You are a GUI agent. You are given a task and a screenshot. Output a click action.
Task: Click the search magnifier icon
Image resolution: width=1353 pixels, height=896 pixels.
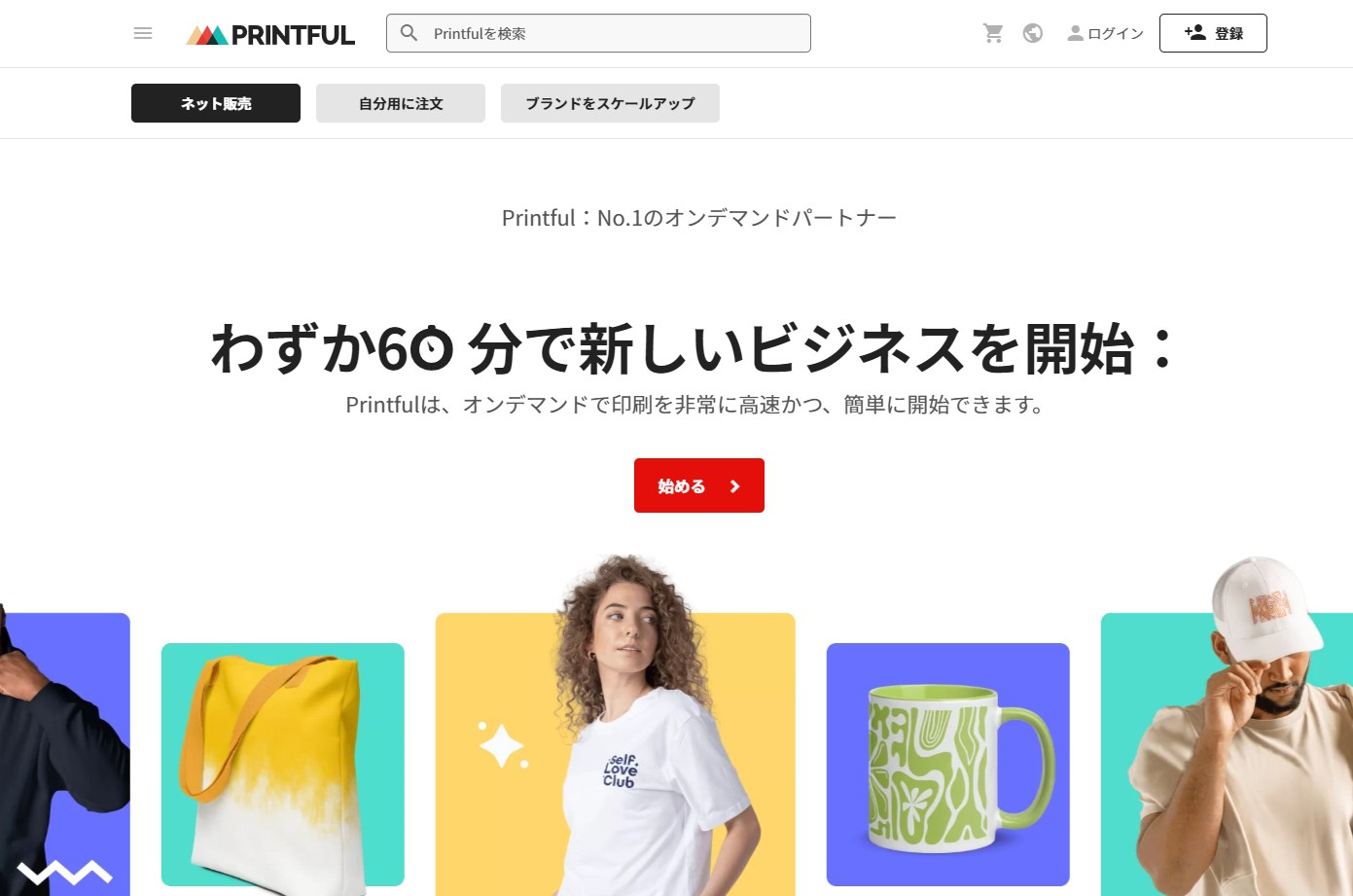pos(409,33)
